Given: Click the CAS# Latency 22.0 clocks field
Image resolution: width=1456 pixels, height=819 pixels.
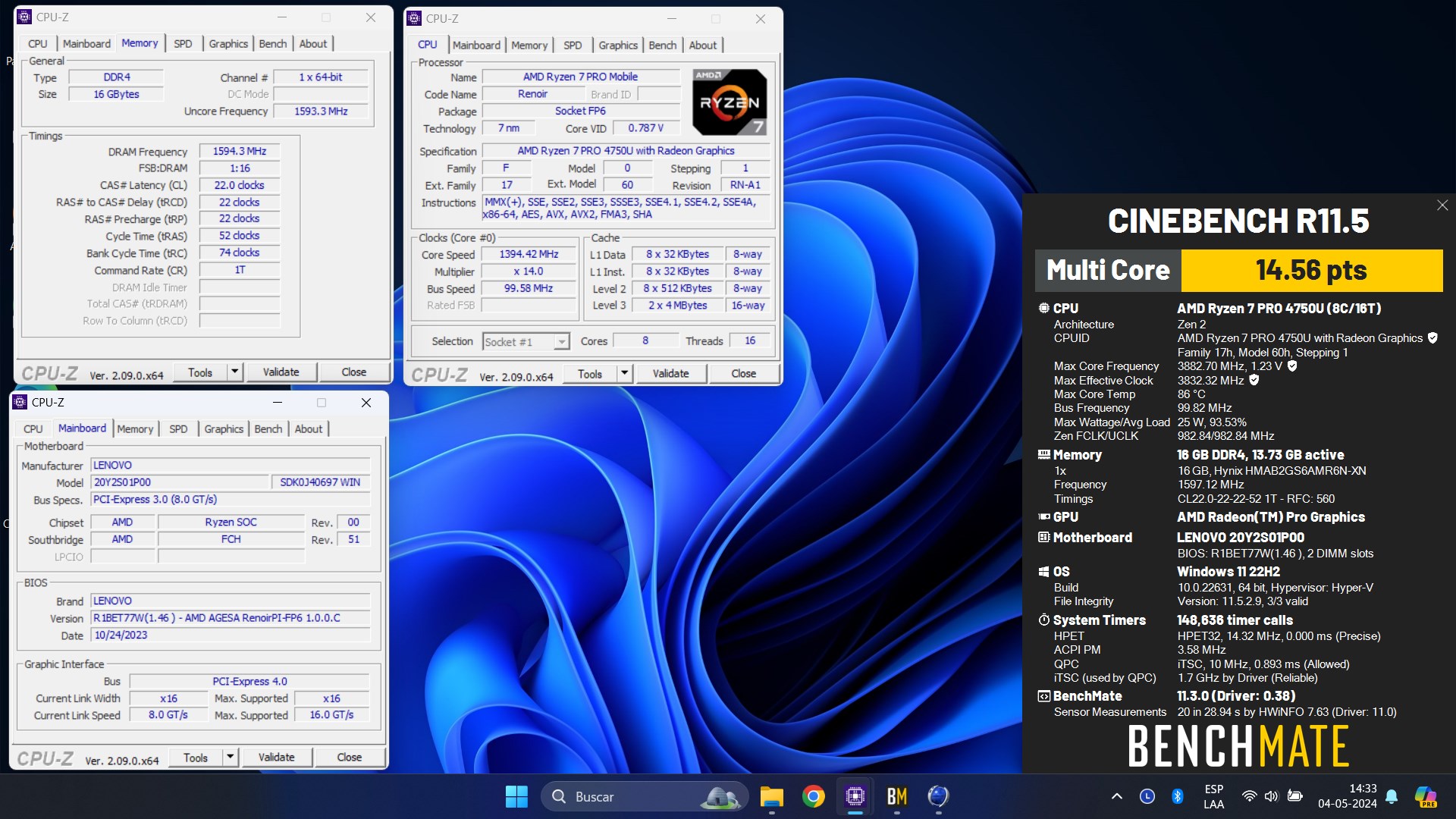Looking at the screenshot, I should click(x=240, y=185).
